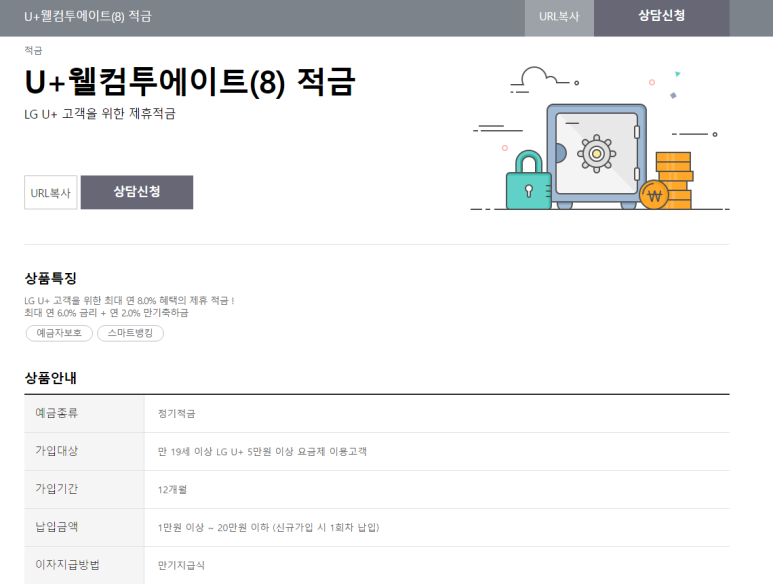Click the 정기적금 value cell
The width and height of the screenshot is (773, 584).
176,413
